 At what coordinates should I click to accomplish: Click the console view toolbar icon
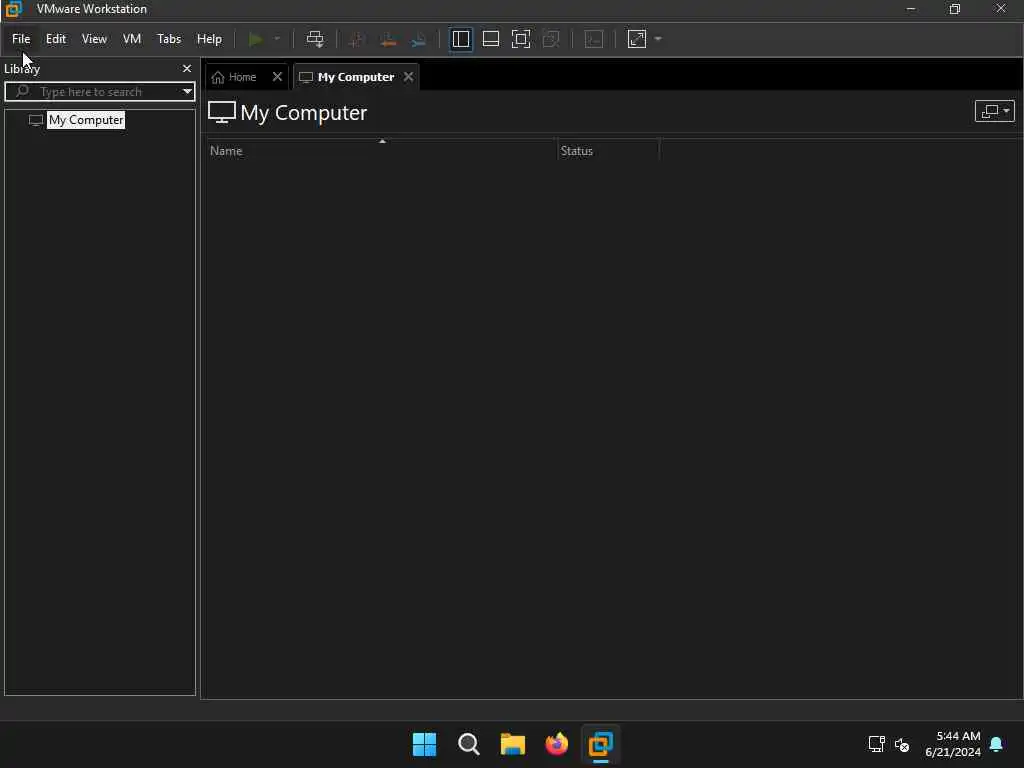tap(594, 39)
